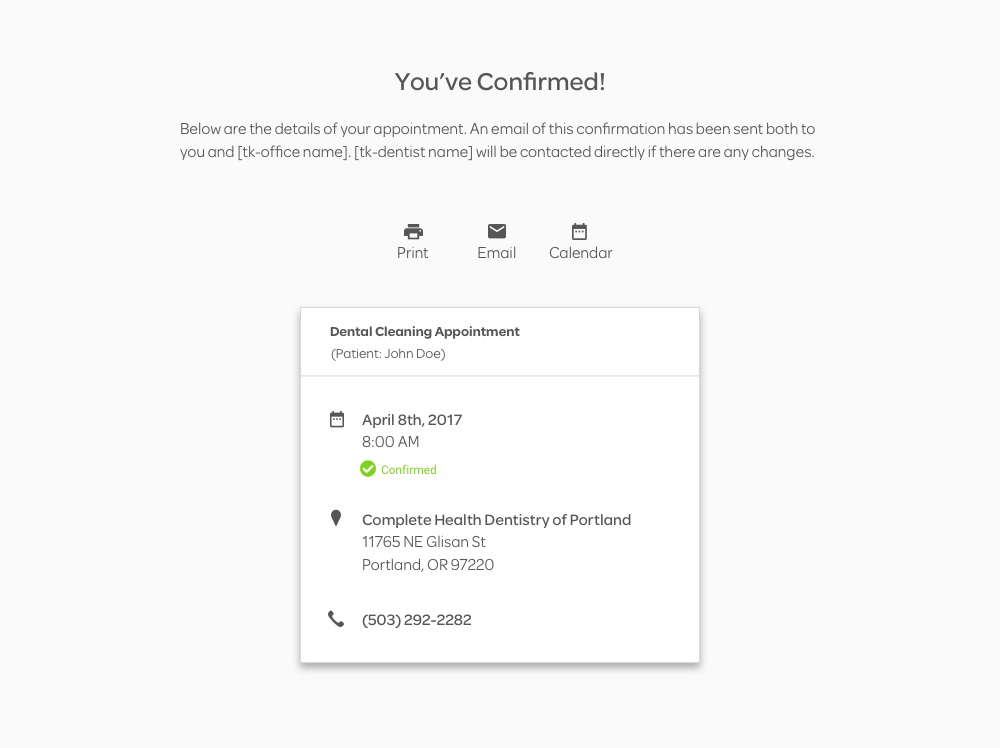Click the Dental Cleaning Appointment title
The height and width of the screenshot is (748, 1000).
pyautogui.click(x=425, y=332)
